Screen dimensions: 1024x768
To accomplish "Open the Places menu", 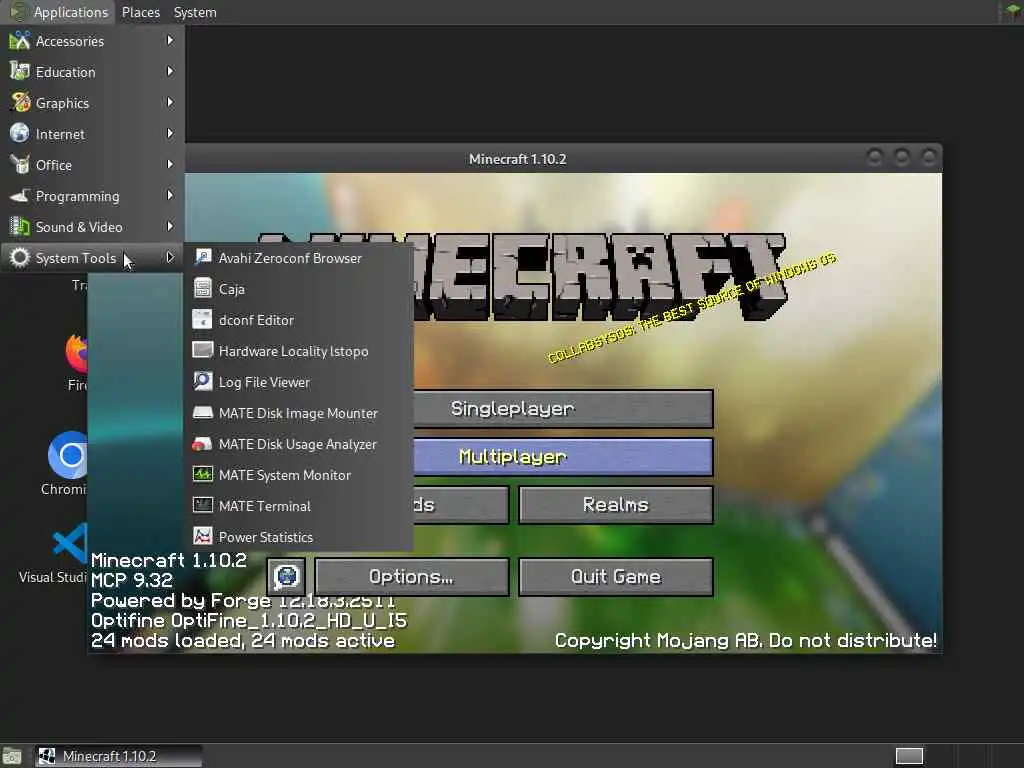I will (140, 12).
